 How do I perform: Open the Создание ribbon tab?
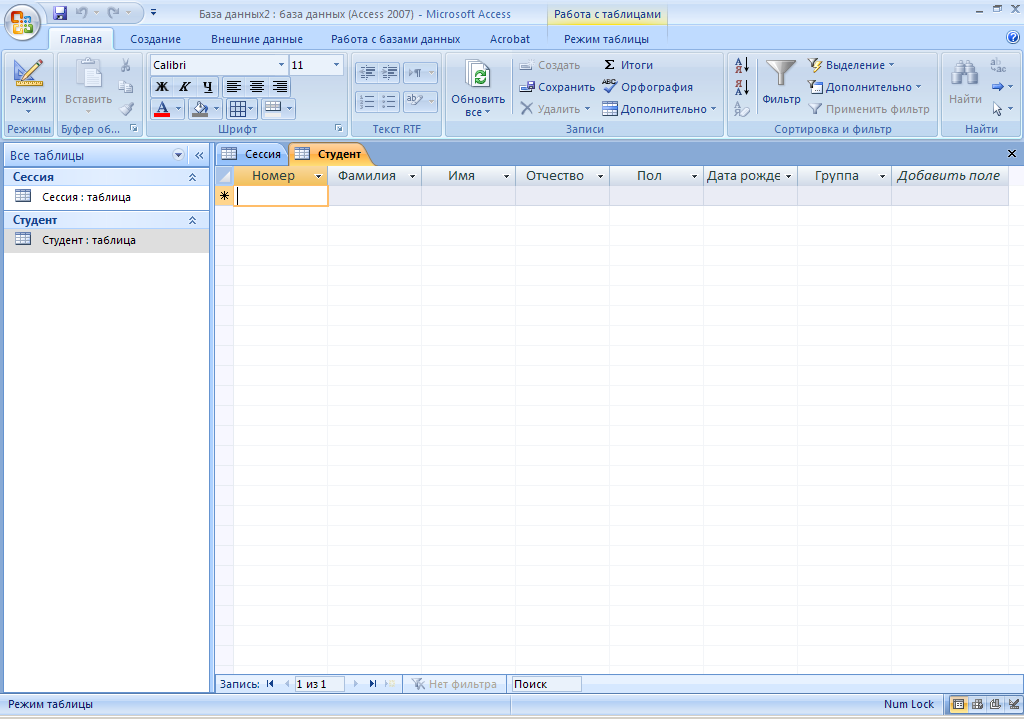(x=155, y=39)
